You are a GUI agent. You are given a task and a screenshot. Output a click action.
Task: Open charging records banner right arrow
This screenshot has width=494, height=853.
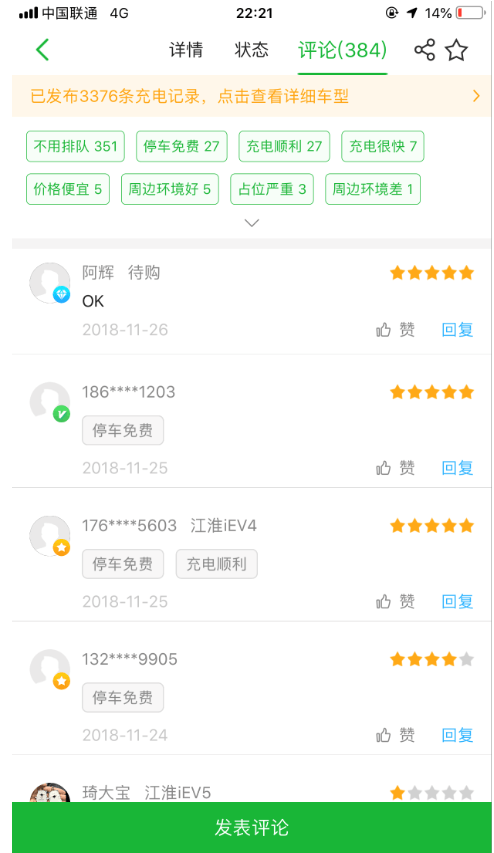[476, 96]
